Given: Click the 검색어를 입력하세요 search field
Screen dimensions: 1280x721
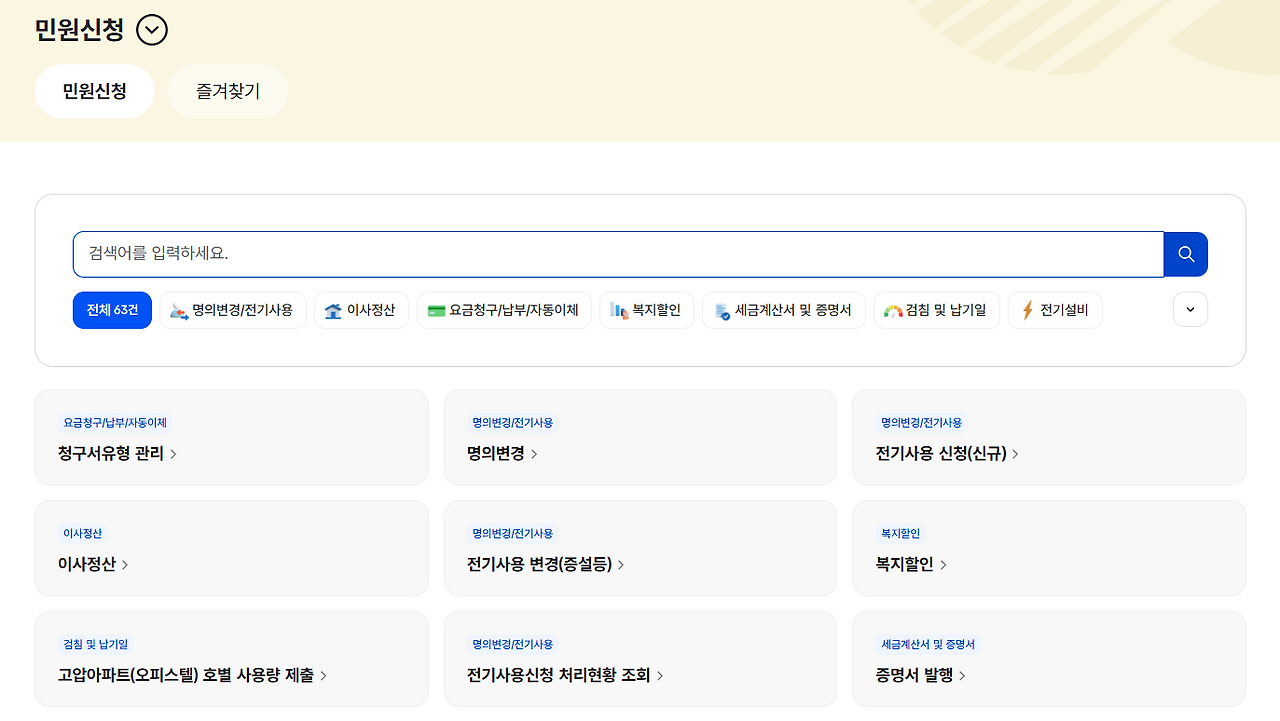Looking at the screenshot, I should click(618, 254).
